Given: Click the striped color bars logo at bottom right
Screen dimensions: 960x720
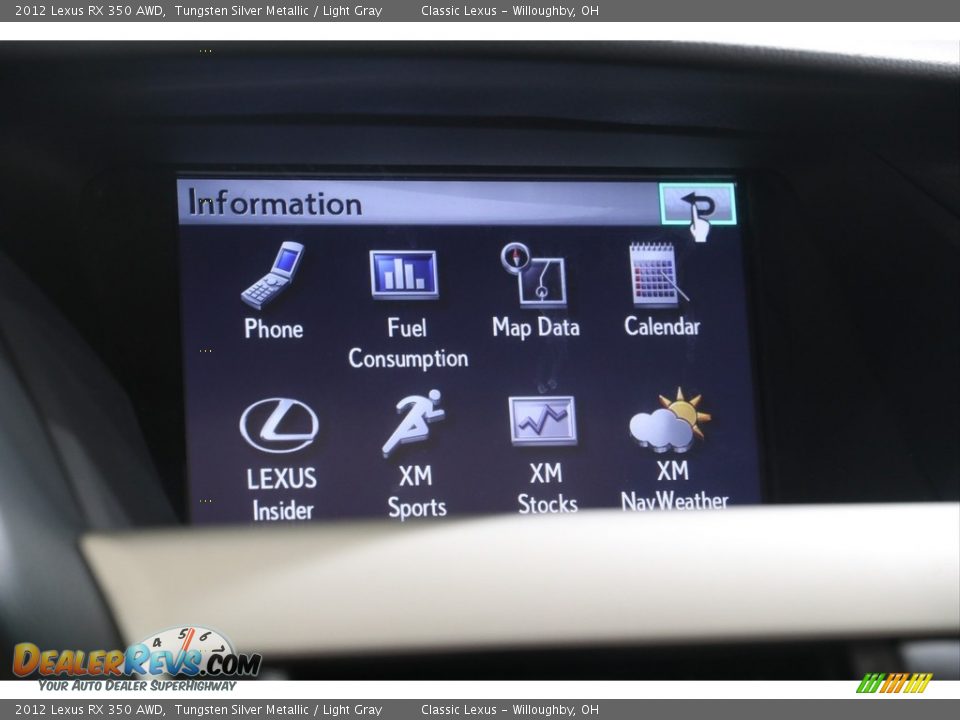Looking at the screenshot, I should pos(894,683).
